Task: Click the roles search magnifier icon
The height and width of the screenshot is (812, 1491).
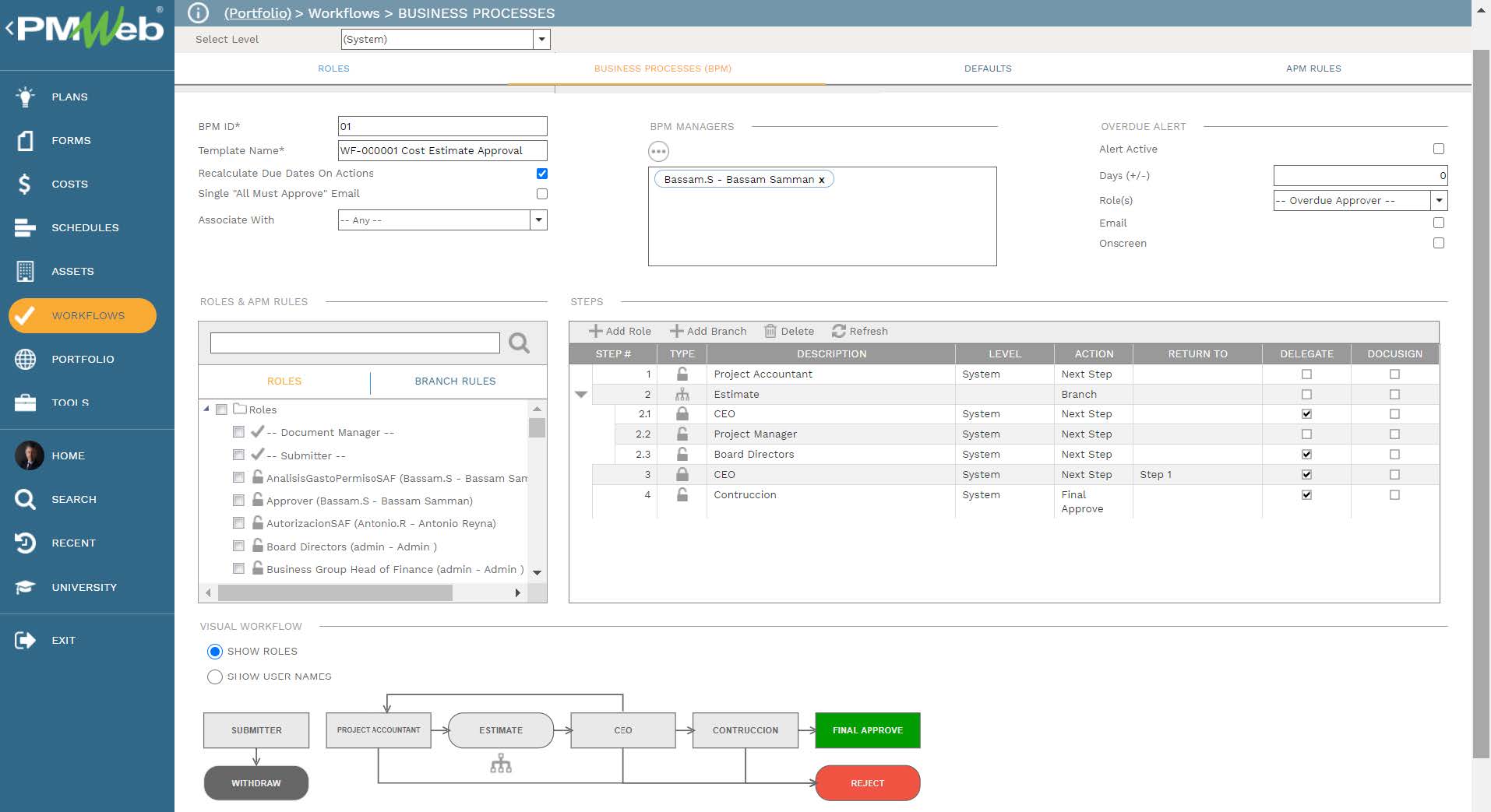Action: tap(517, 343)
